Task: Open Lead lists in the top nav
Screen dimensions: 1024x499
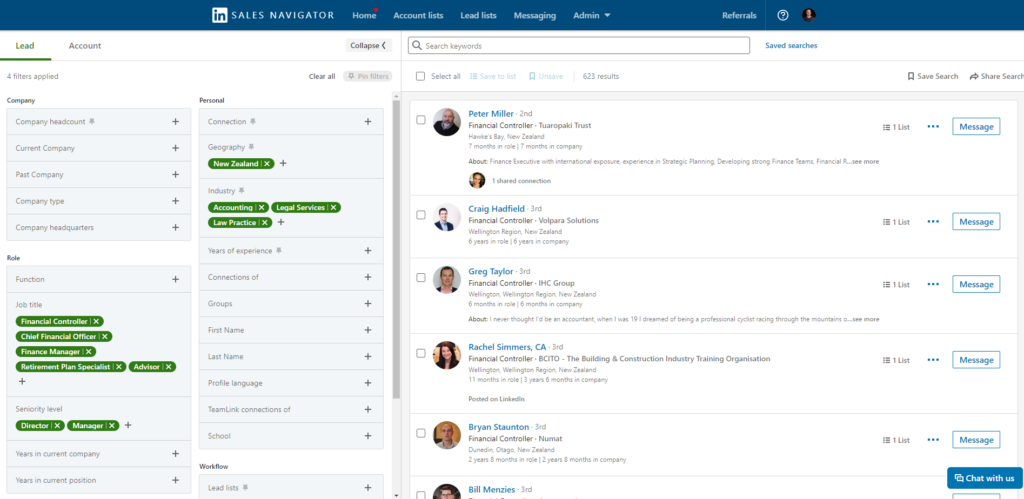Action: 478,15
